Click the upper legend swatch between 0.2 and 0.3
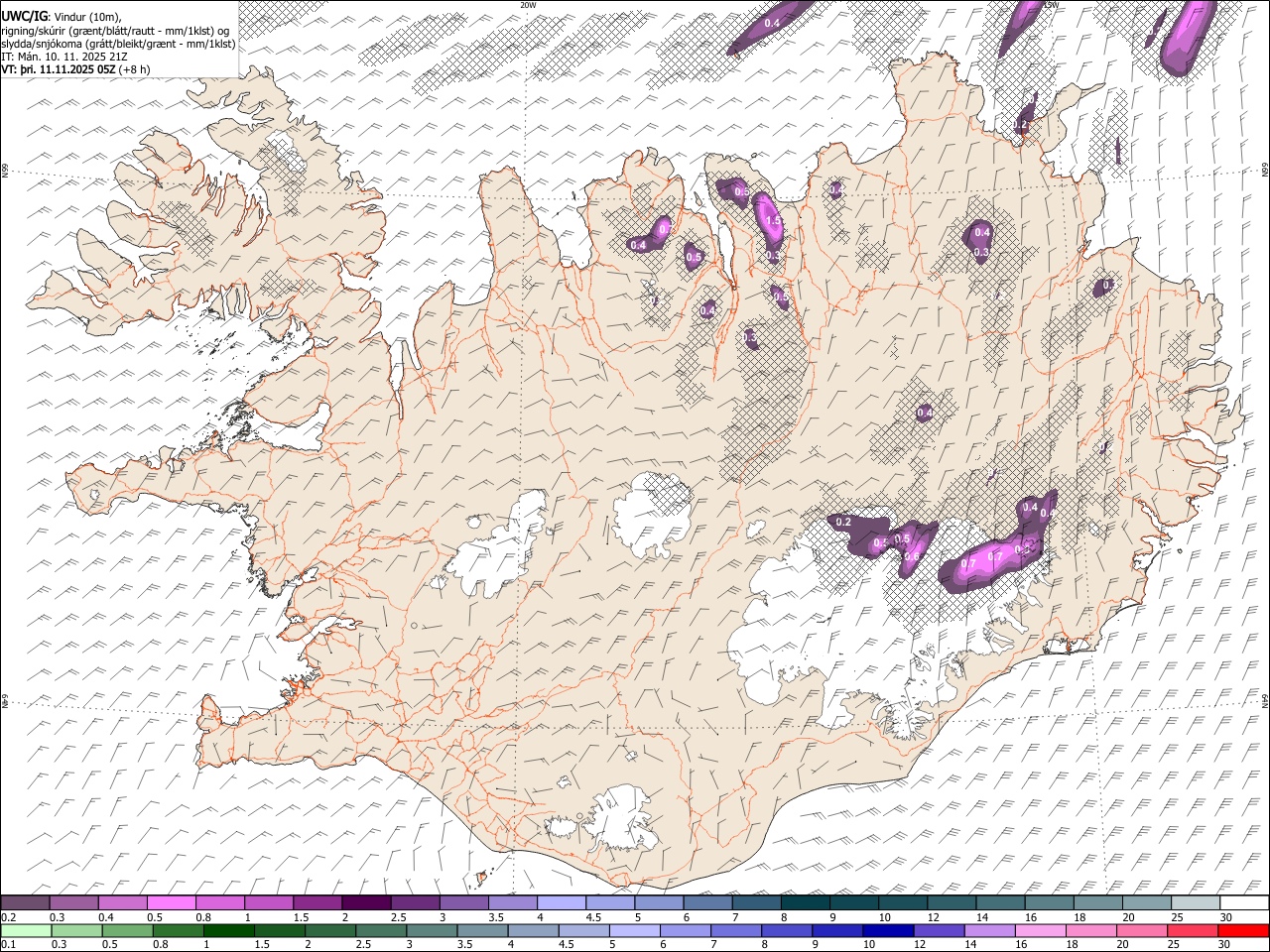Viewport: 1270px width, 952px height. click(26, 902)
